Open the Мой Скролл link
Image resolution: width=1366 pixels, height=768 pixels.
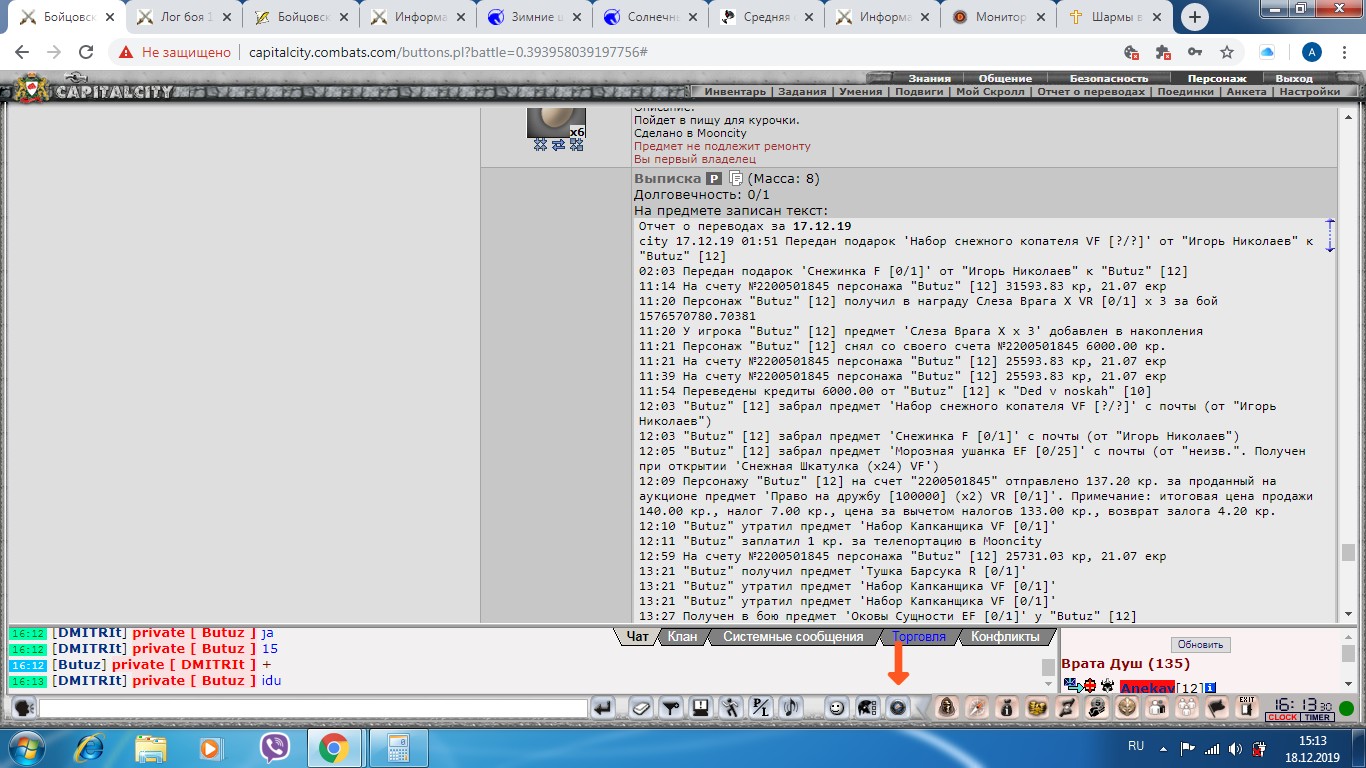click(990, 92)
